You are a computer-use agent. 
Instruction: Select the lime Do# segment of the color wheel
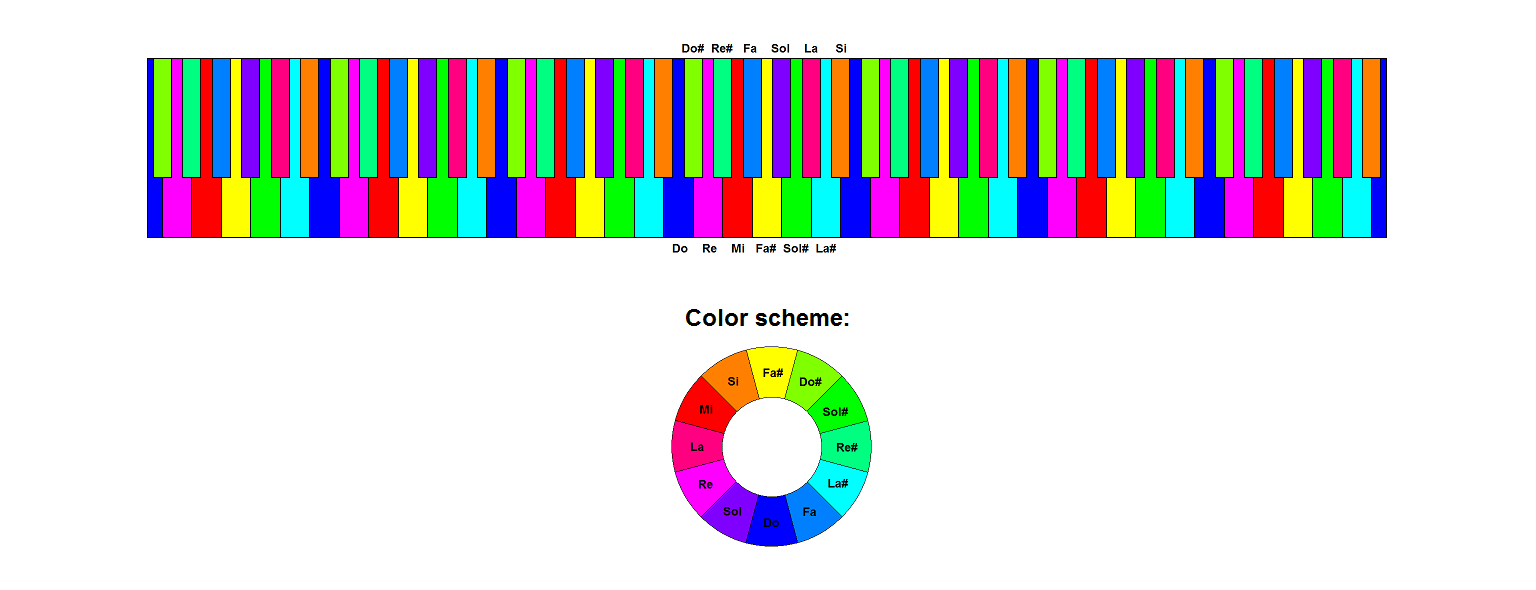point(811,381)
